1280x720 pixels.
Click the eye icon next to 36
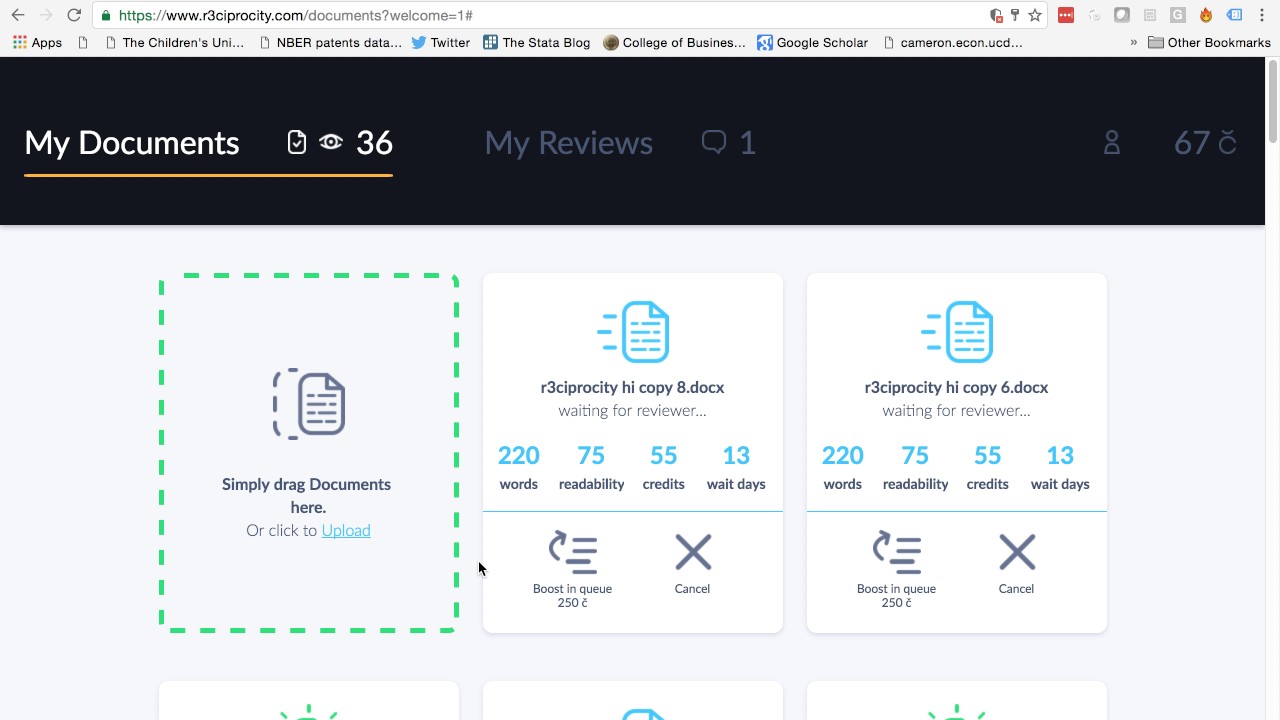pyautogui.click(x=331, y=143)
